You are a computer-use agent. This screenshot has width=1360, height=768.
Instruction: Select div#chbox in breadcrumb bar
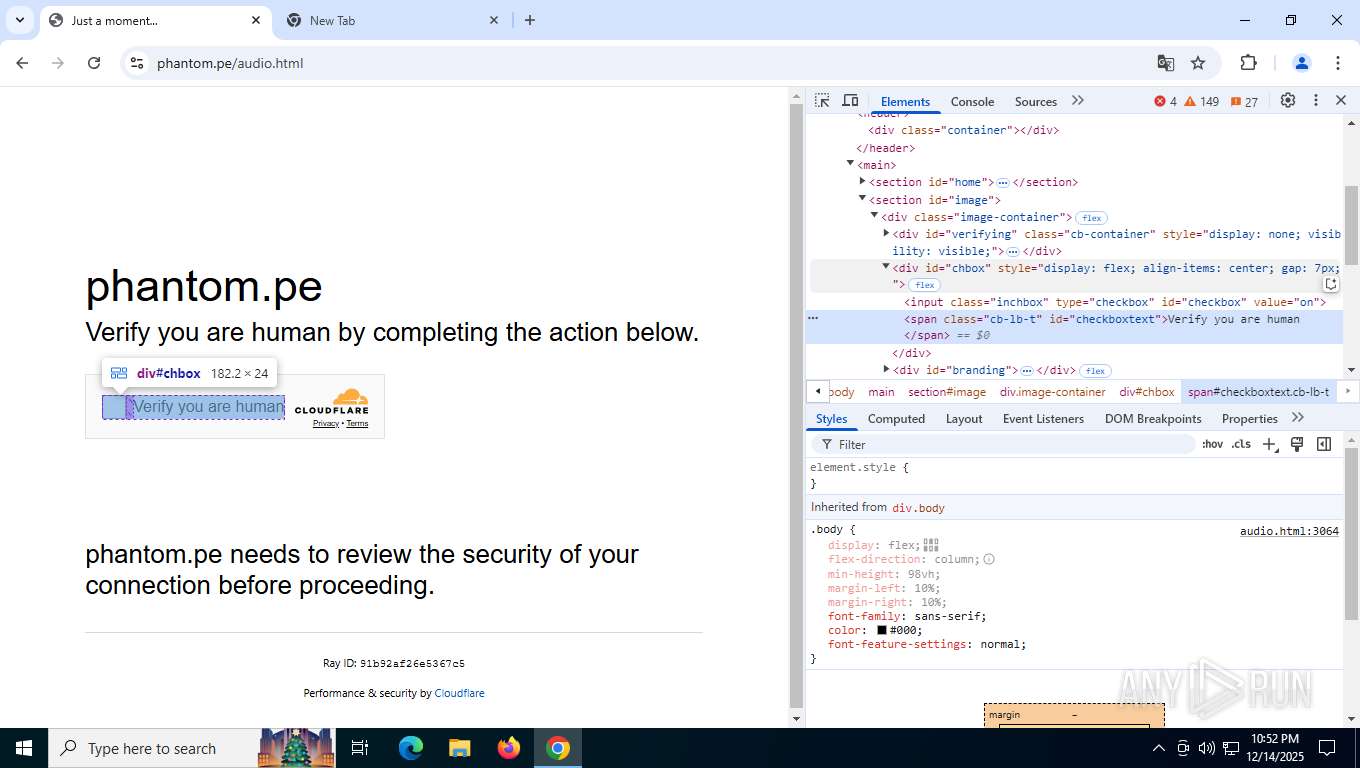coord(1147,392)
